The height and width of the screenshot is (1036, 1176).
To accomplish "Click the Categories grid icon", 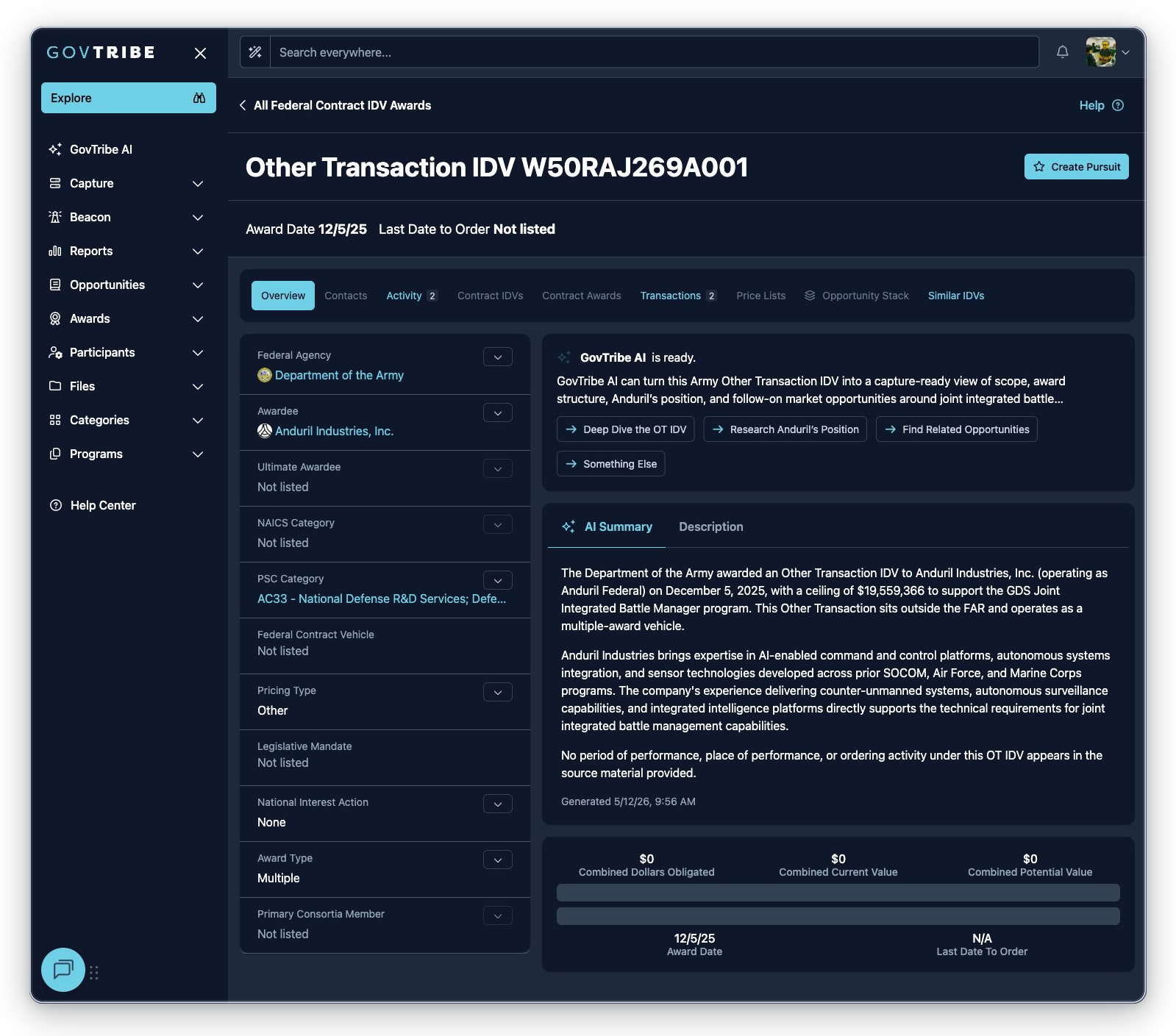I will pos(55,420).
